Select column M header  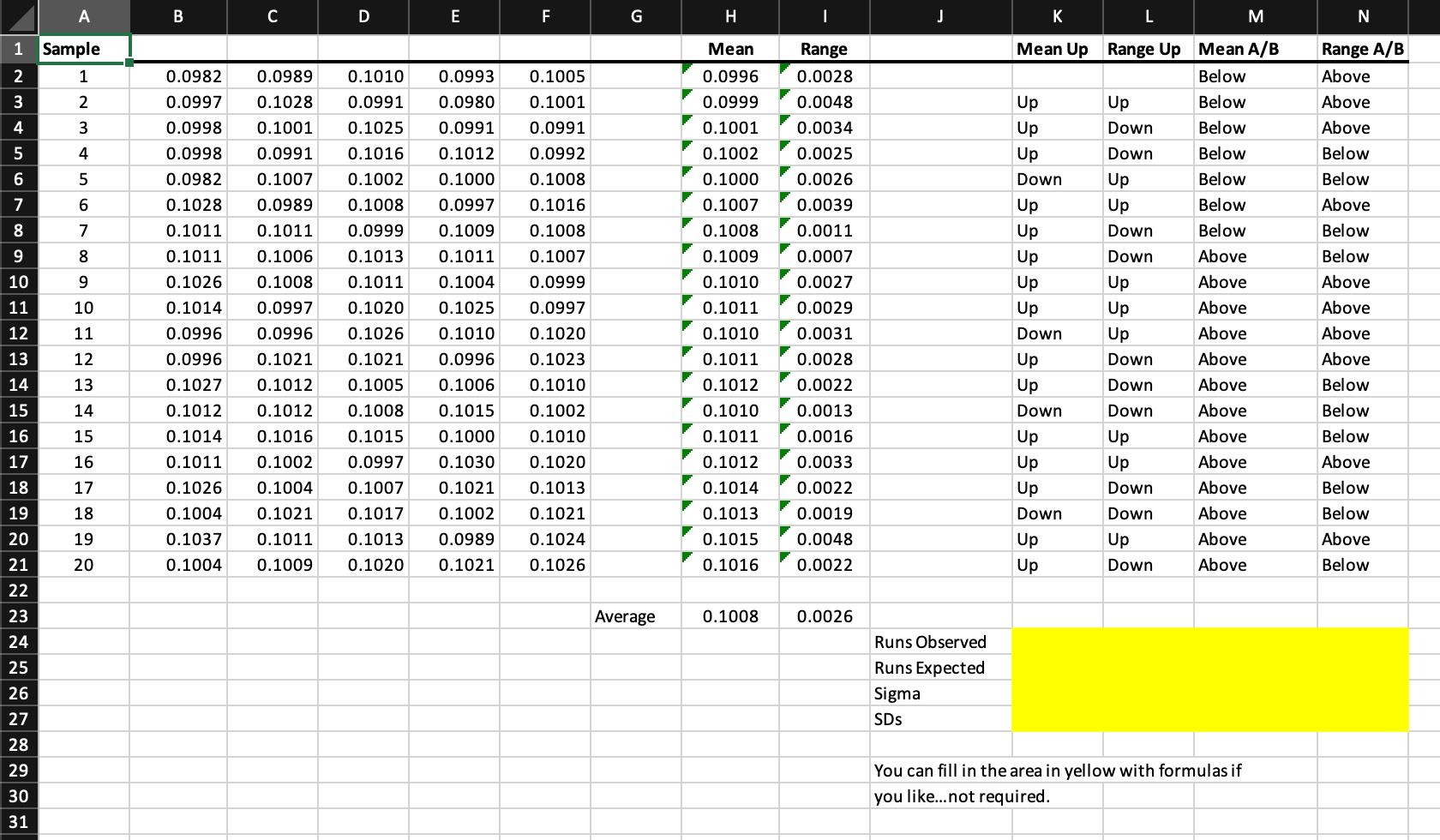coord(1256,16)
